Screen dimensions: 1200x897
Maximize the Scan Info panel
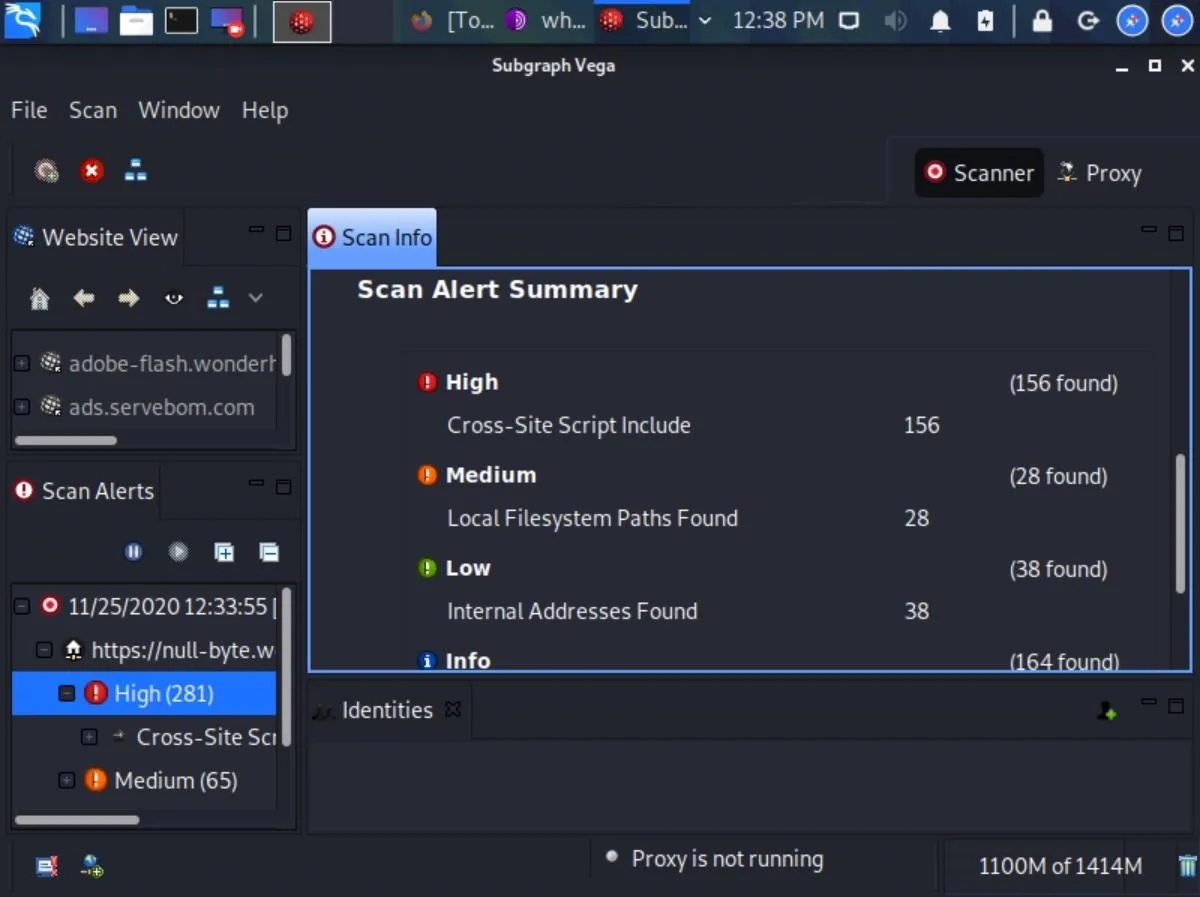click(x=1176, y=233)
